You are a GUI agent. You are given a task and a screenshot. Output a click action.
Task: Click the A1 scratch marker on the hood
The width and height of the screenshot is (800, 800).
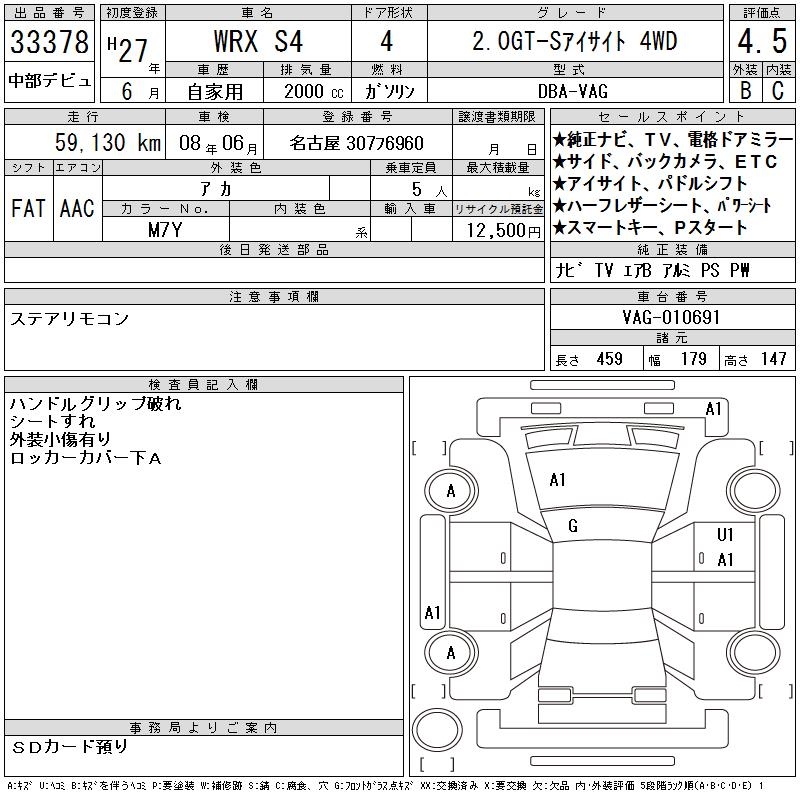pyautogui.click(x=558, y=480)
